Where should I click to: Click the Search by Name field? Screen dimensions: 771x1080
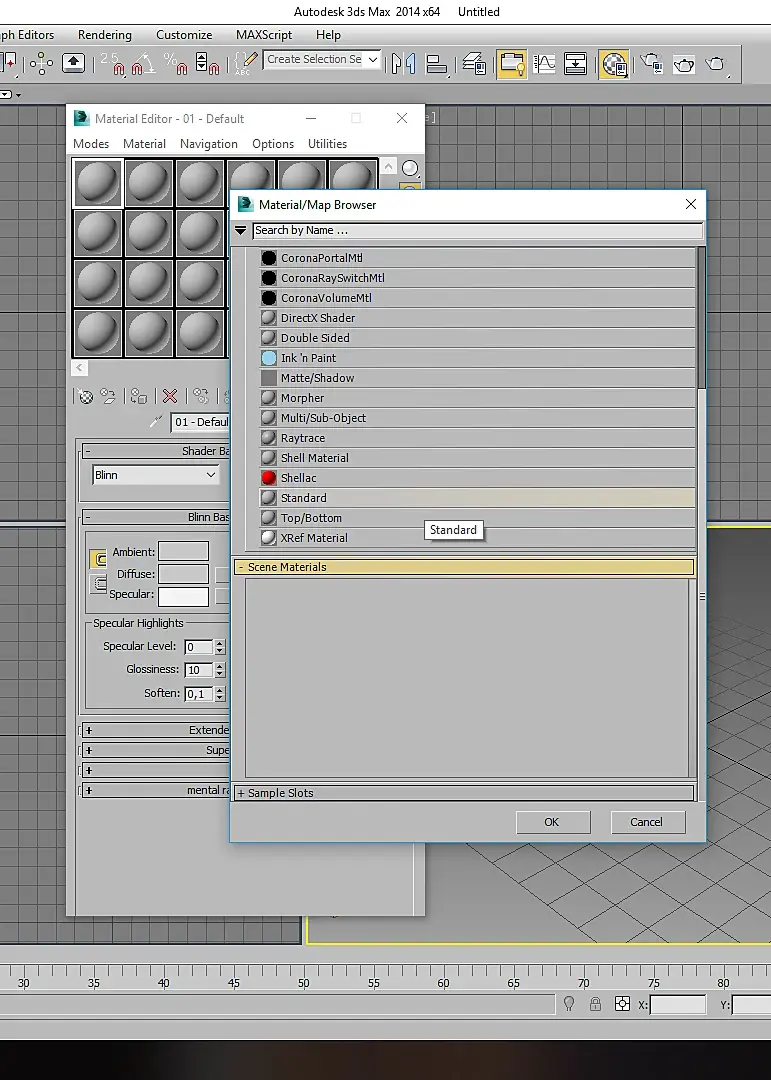click(477, 231)
